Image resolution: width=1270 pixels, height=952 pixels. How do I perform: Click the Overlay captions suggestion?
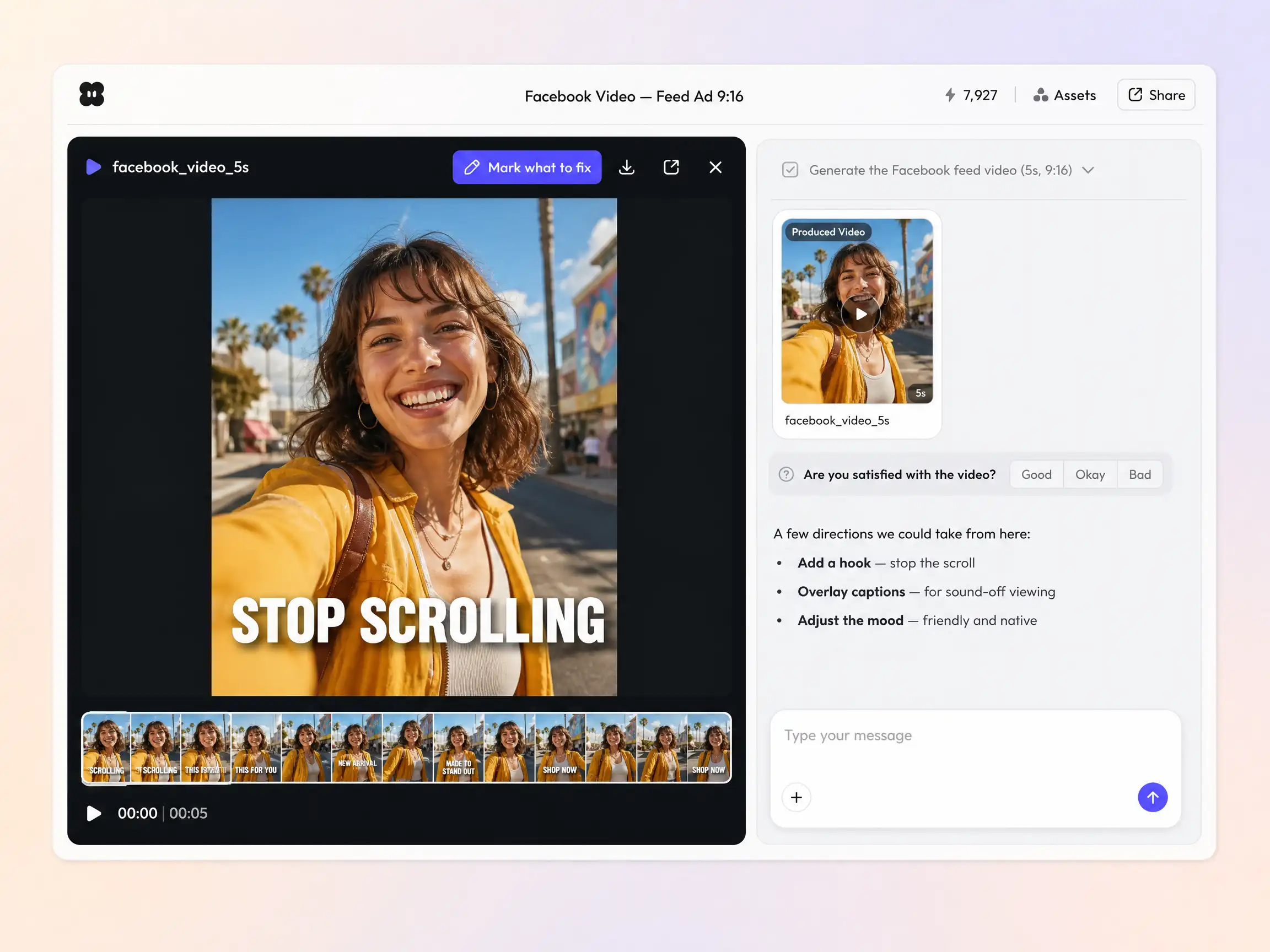926,592
